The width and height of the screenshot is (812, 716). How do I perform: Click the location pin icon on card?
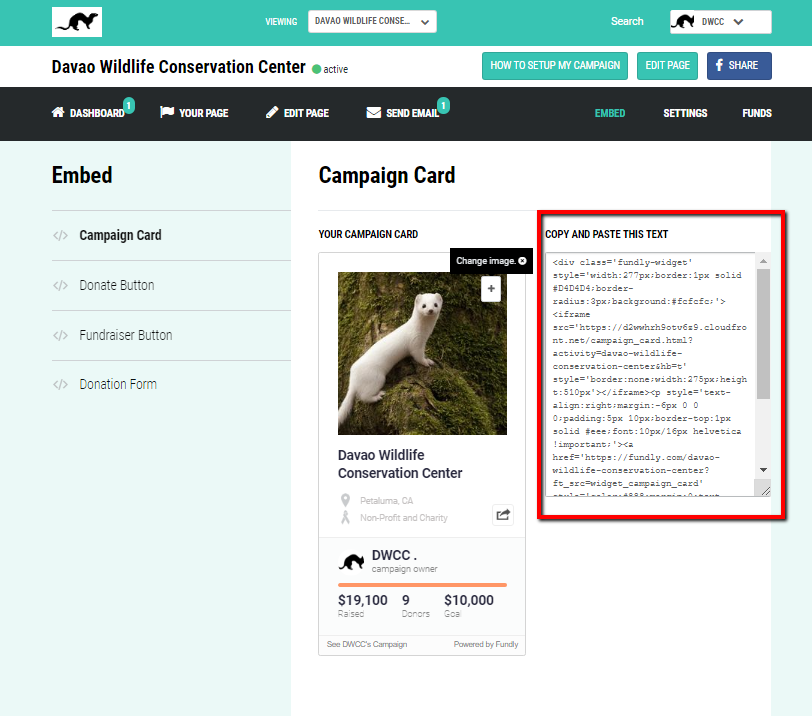[345, 500]
